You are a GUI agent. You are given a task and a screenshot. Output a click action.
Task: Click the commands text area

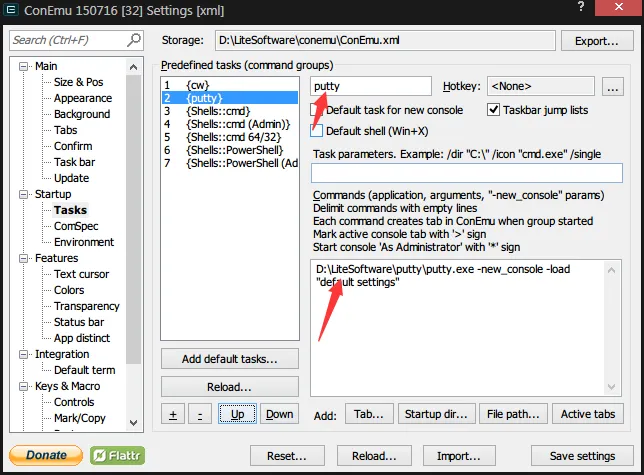[x=466, y=328]
